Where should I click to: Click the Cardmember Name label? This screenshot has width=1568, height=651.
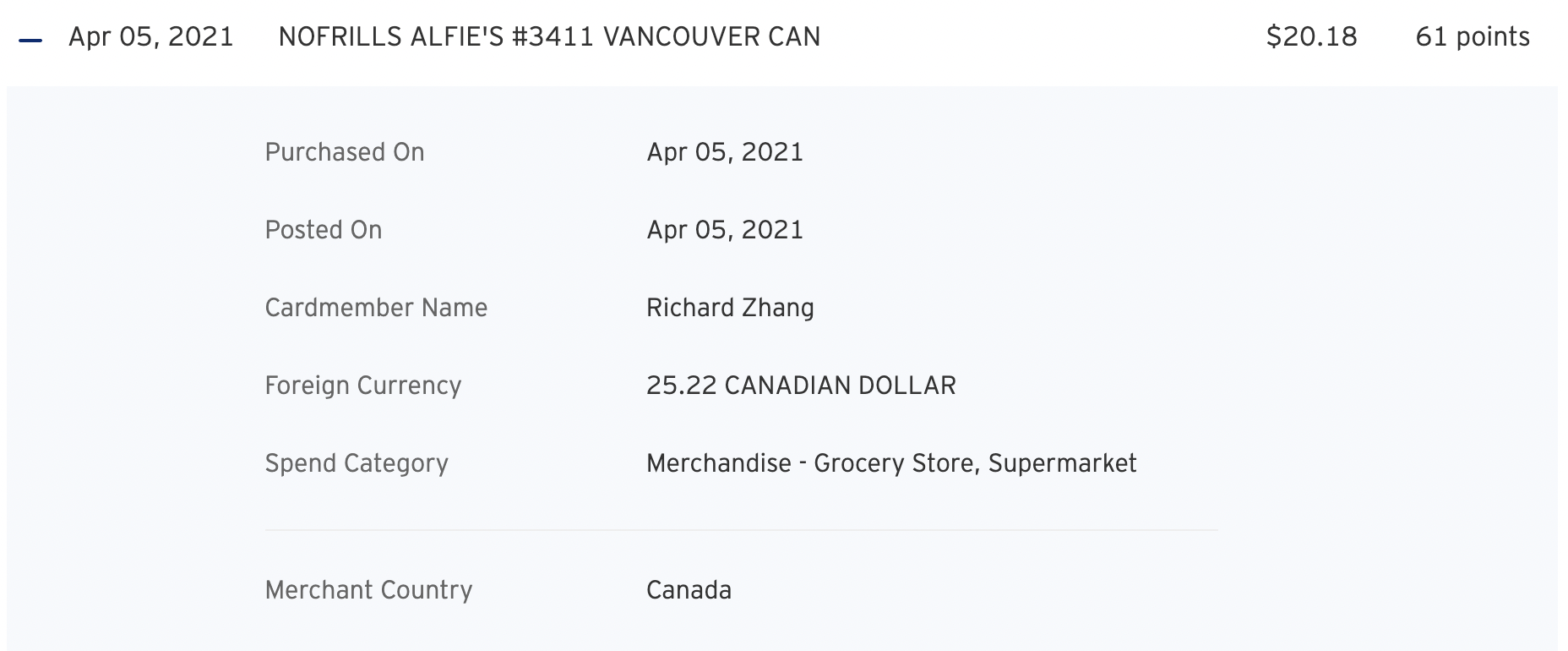coord(376,308)
